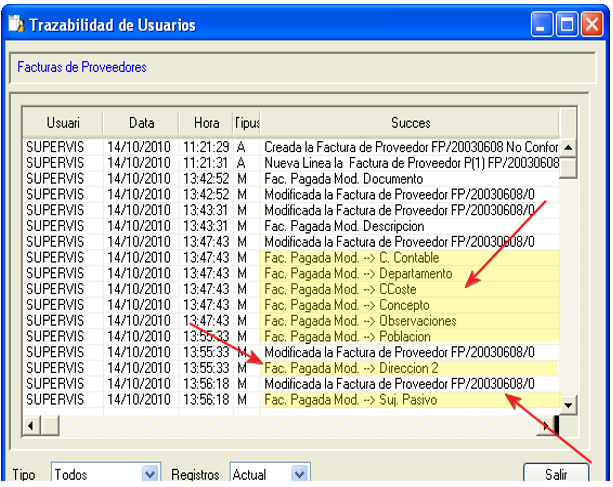Click the Data column header
613x487 pixels.
[141, 123]
